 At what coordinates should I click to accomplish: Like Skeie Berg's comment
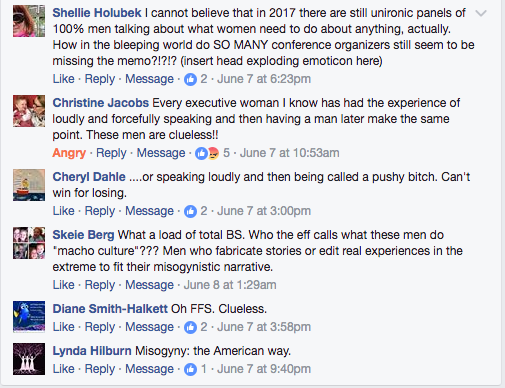click(x=63, y=285)
